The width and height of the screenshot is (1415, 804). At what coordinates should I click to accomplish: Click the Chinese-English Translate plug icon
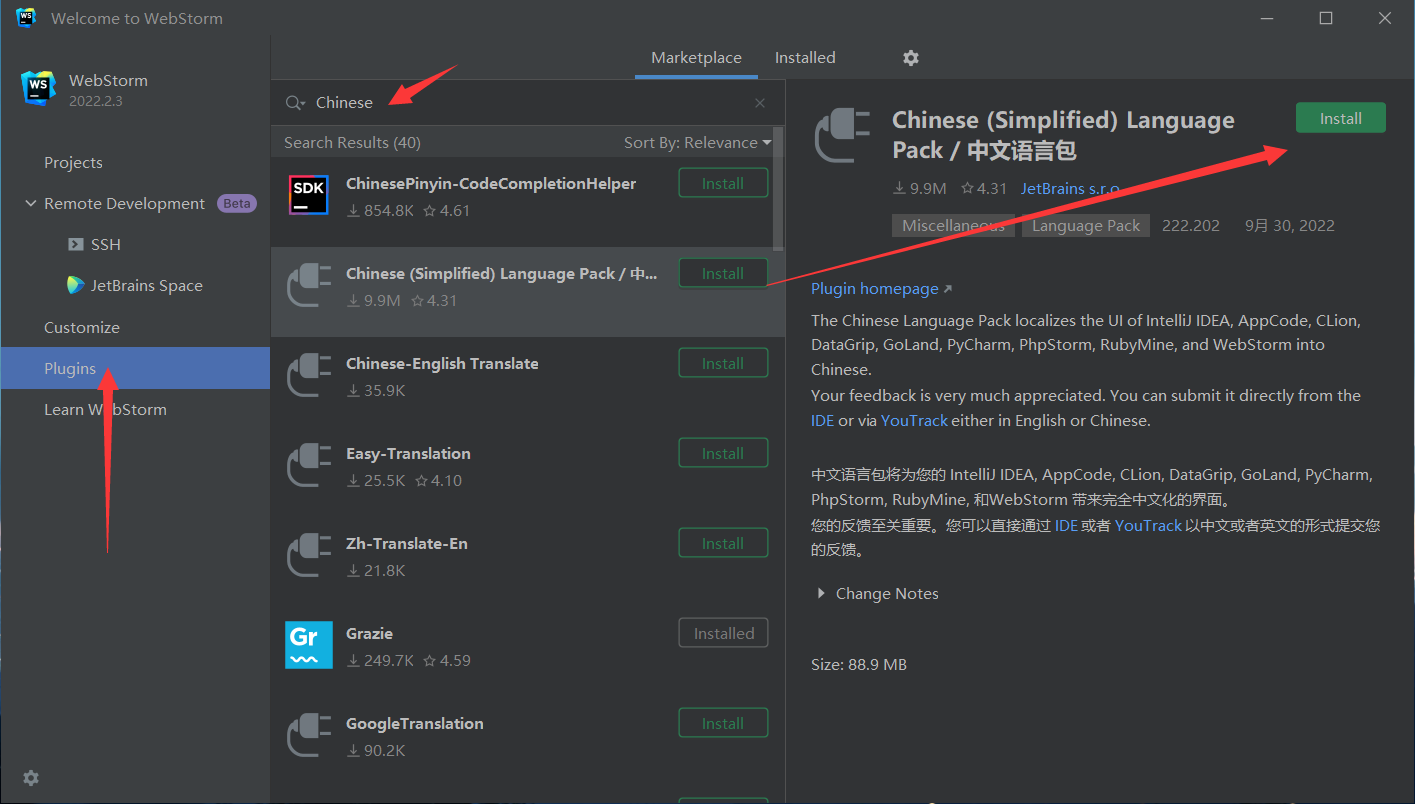(x=308, y=374)
